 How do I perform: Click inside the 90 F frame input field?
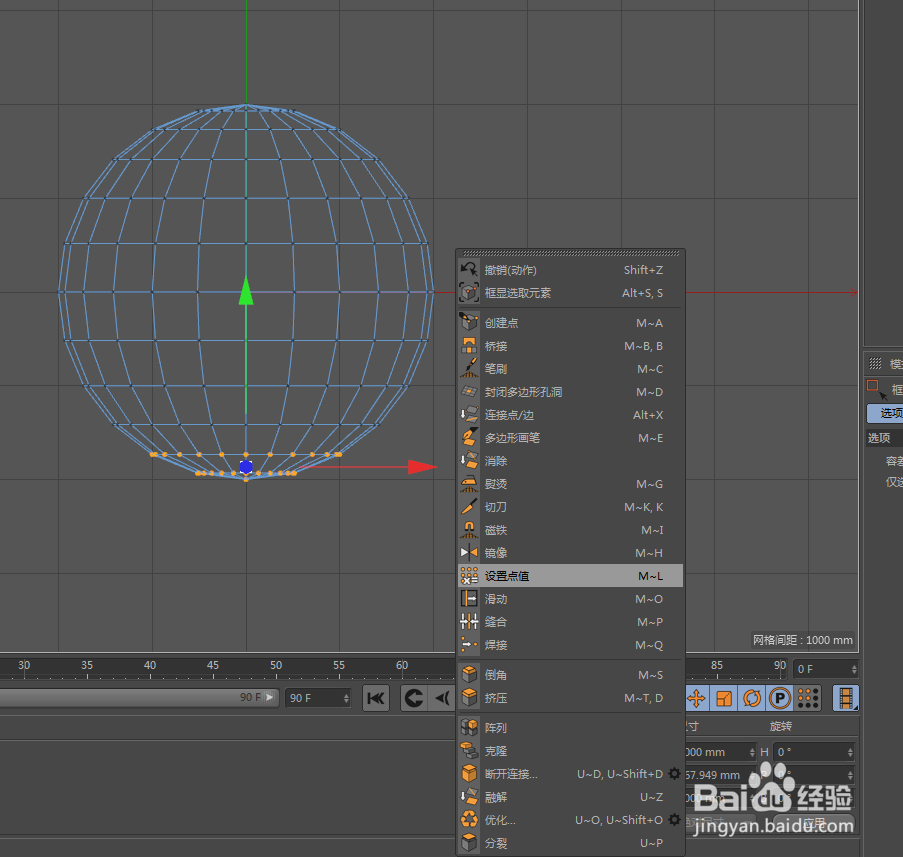[x=305, y=697]
